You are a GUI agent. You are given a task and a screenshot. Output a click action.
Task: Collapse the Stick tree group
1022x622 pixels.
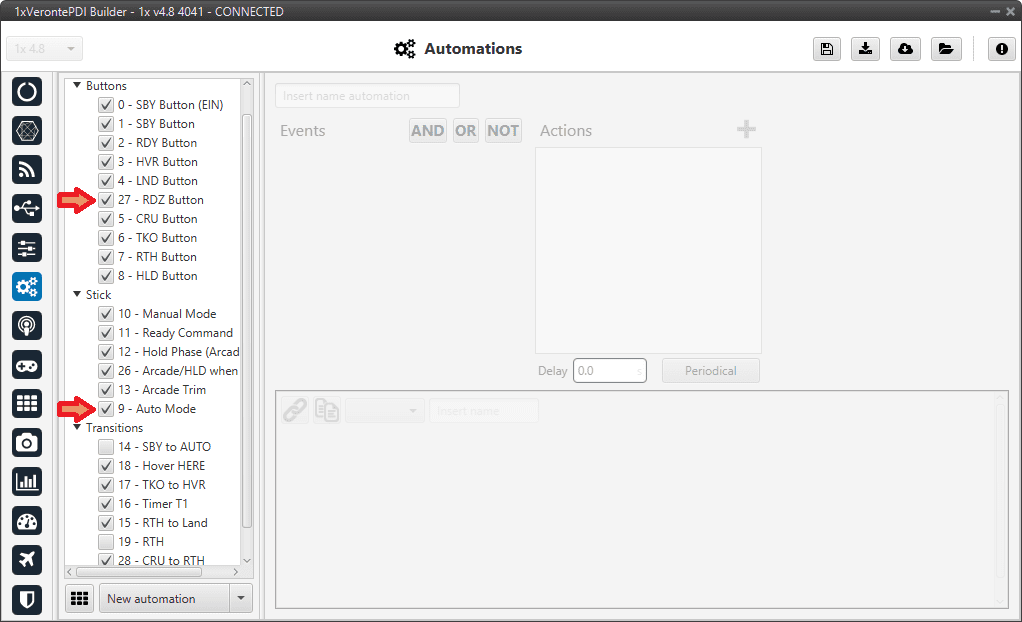pyautogui.click(x=77, y=295)
